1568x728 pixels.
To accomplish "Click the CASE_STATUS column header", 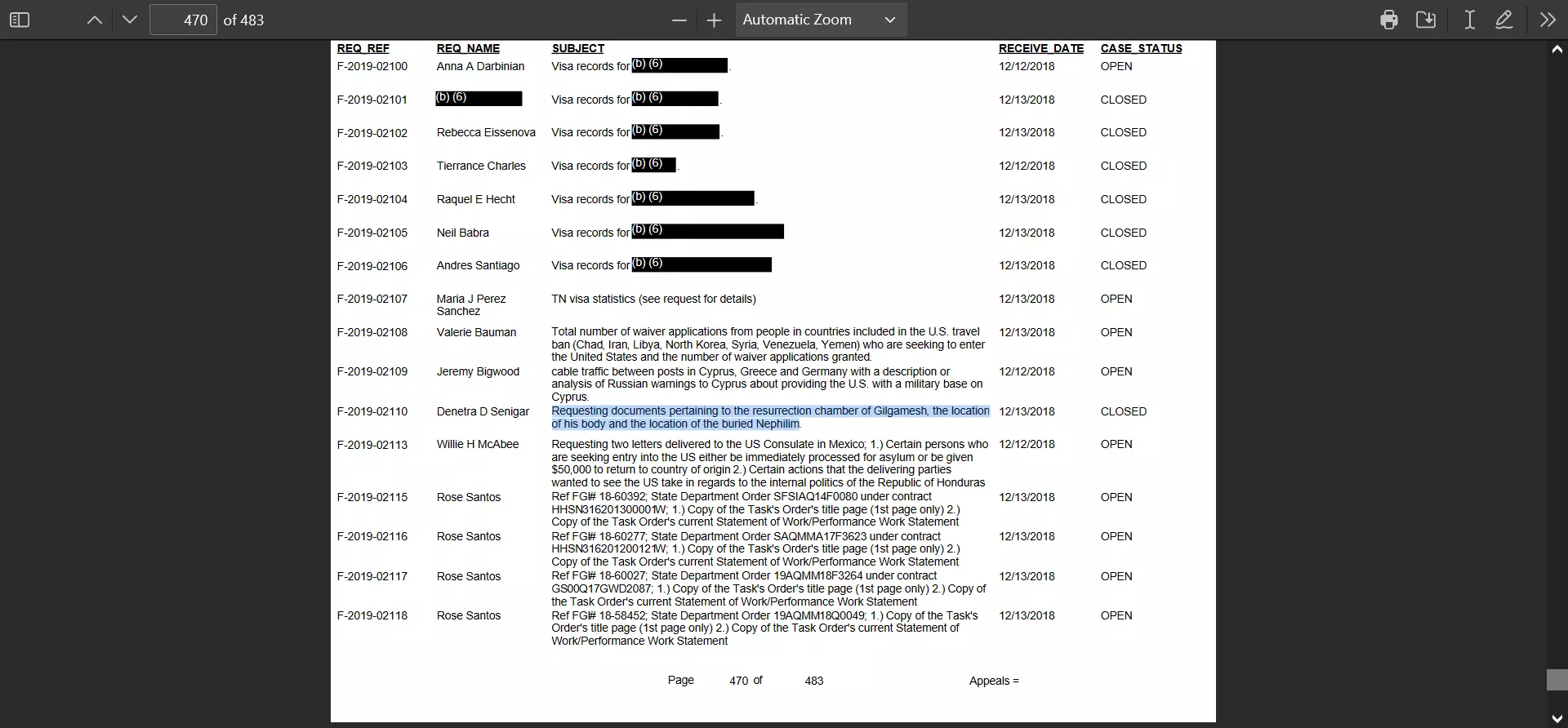I will (x=1141, y=48).
